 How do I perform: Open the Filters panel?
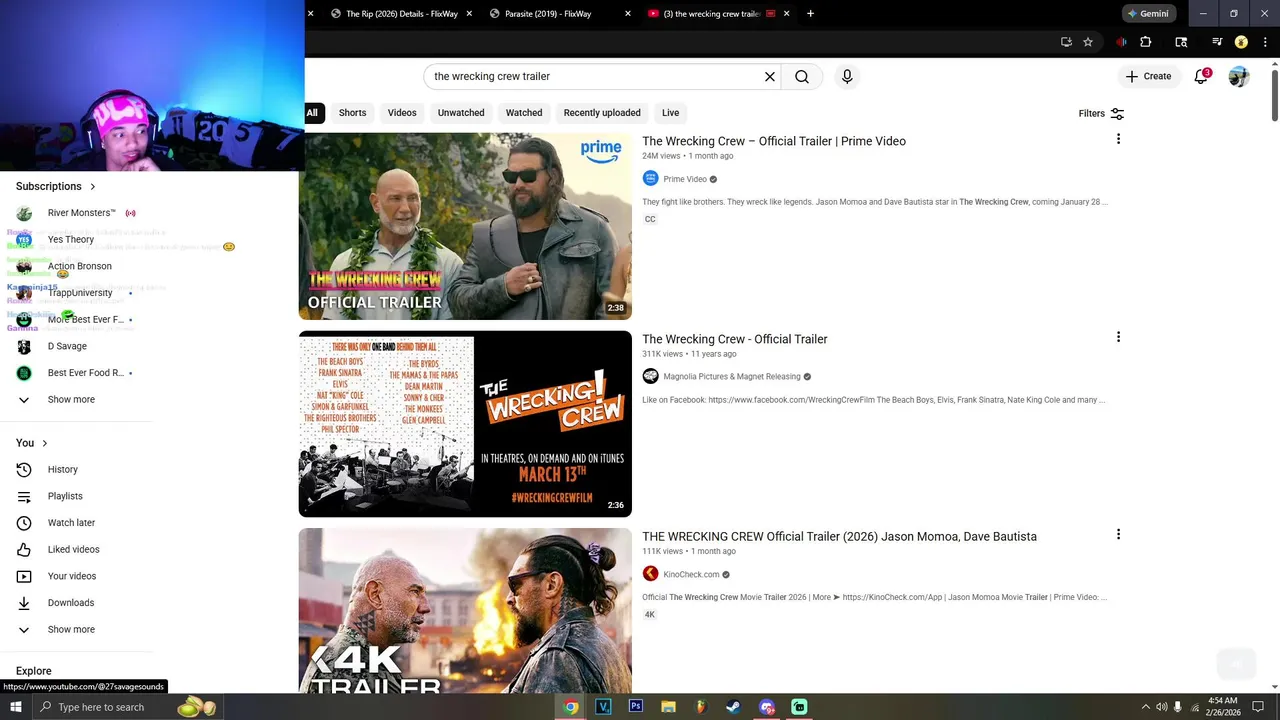1101,113
